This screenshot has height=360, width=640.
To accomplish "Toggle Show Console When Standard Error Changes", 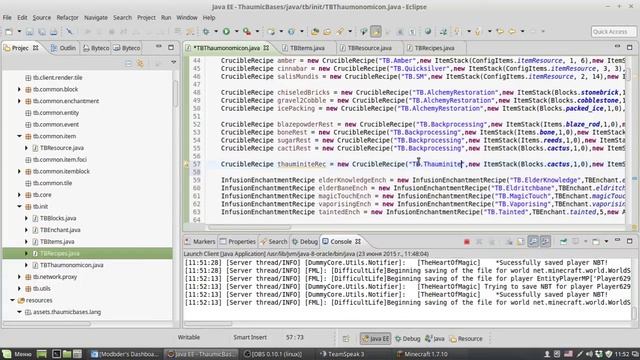I will tap(545, 242).
